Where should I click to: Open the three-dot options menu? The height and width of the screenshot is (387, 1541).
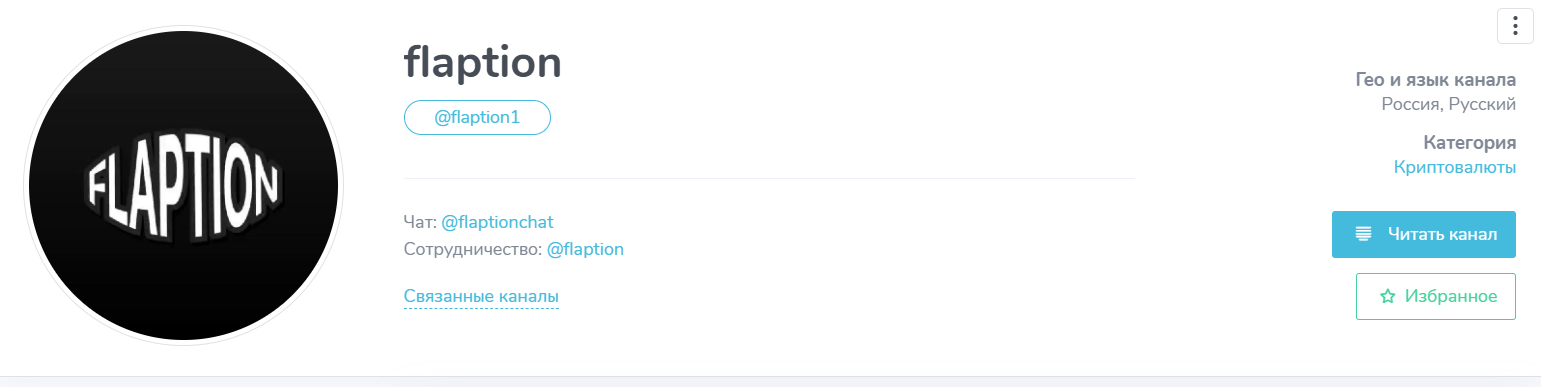tap(1515, 26)
